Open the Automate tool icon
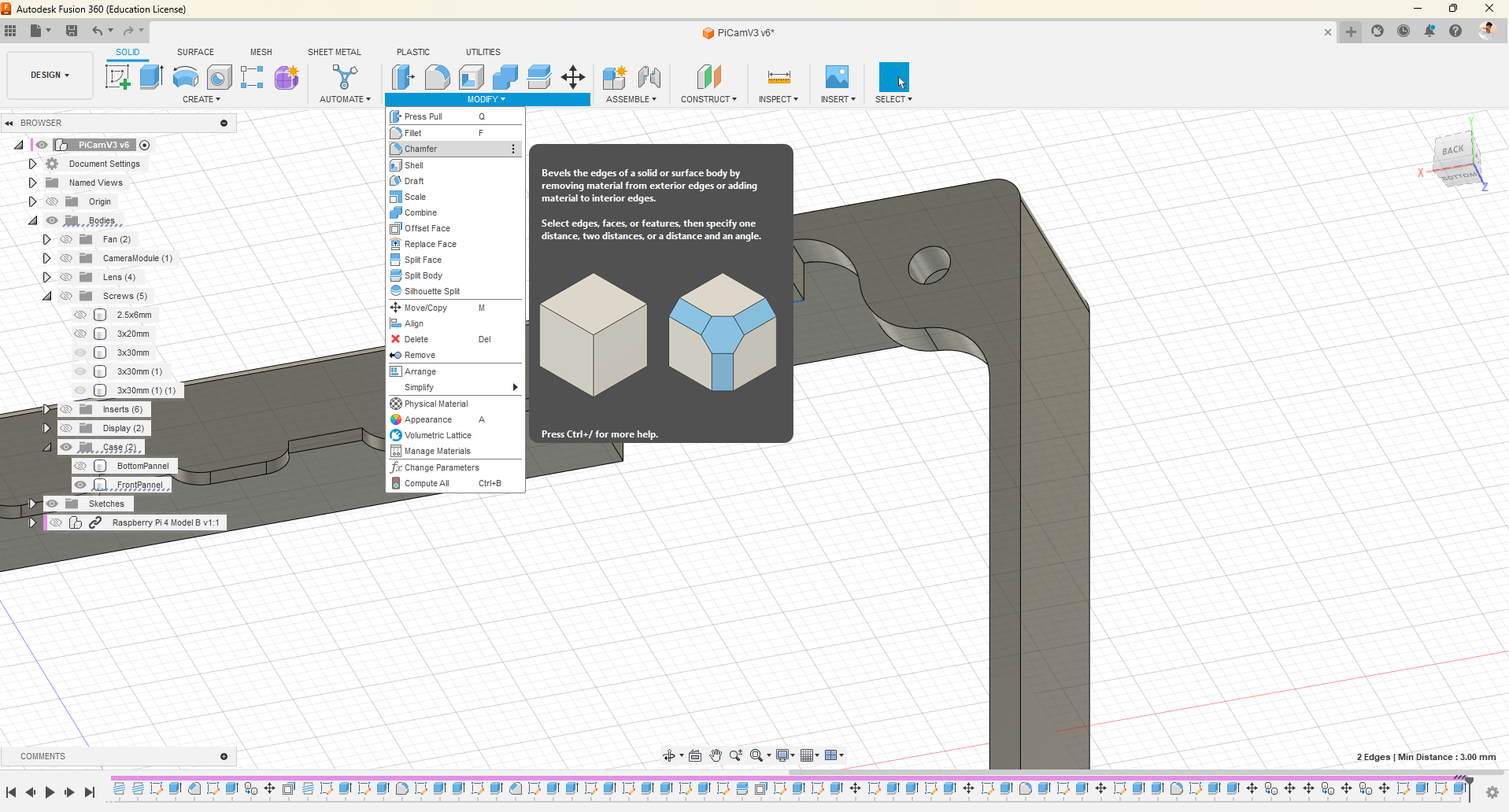This screenshot has width=1509, height=812. click(345, 77)
